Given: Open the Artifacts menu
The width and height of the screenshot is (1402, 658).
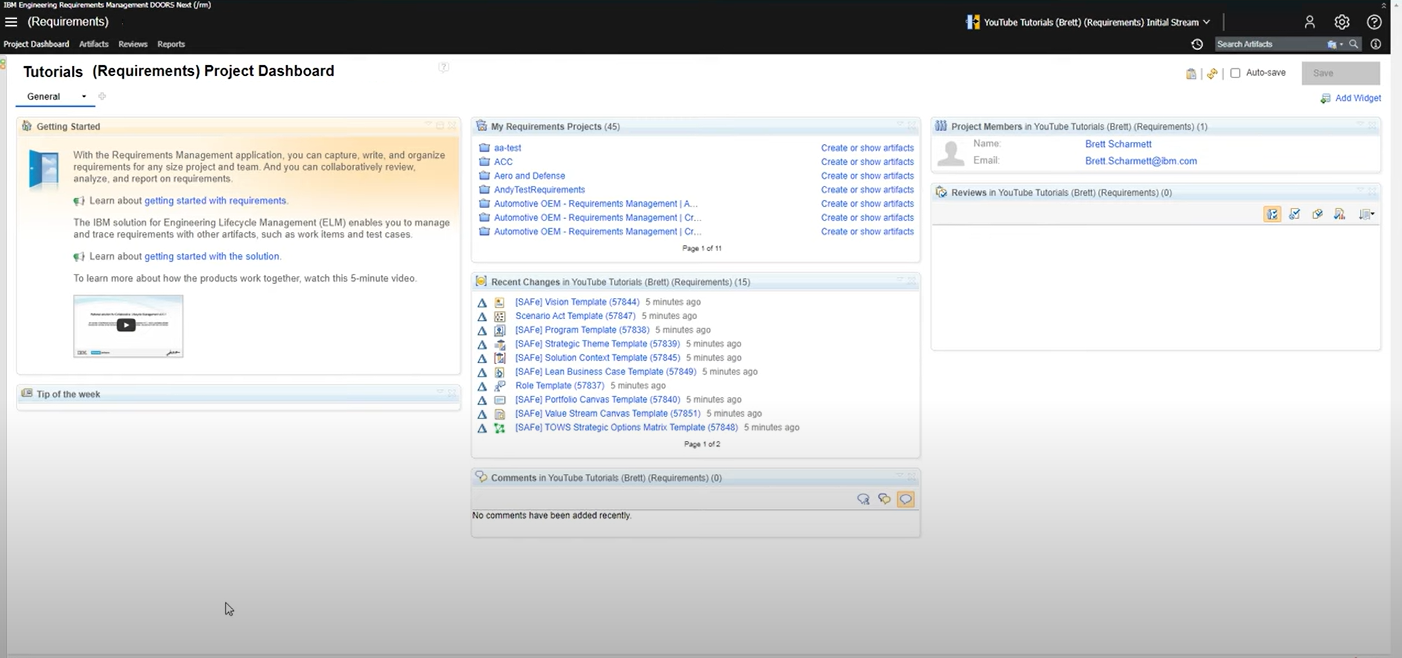Looking at the screenshot, I should click(x=94, y=44).
